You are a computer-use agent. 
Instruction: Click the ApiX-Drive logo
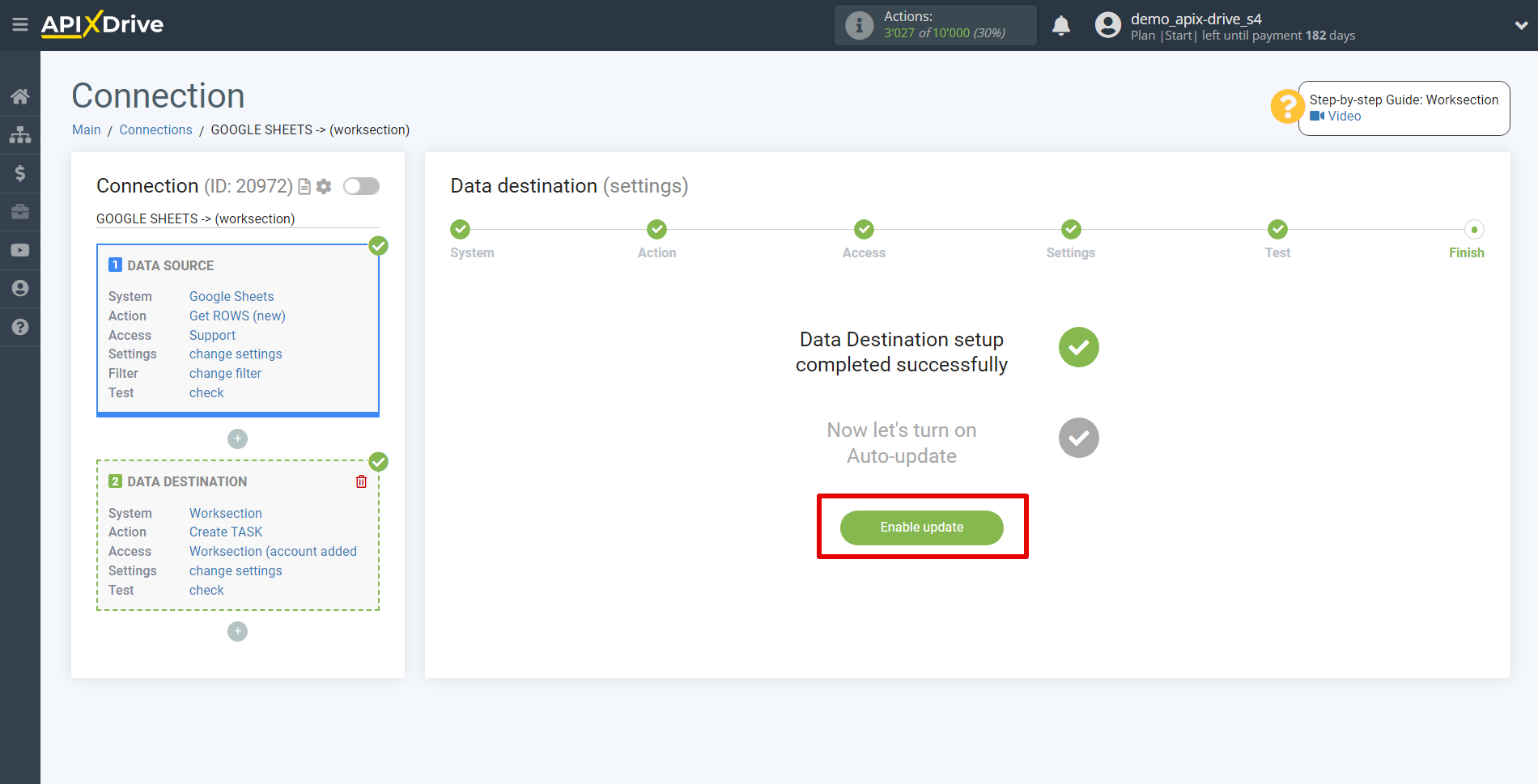[x=103, y=24]
